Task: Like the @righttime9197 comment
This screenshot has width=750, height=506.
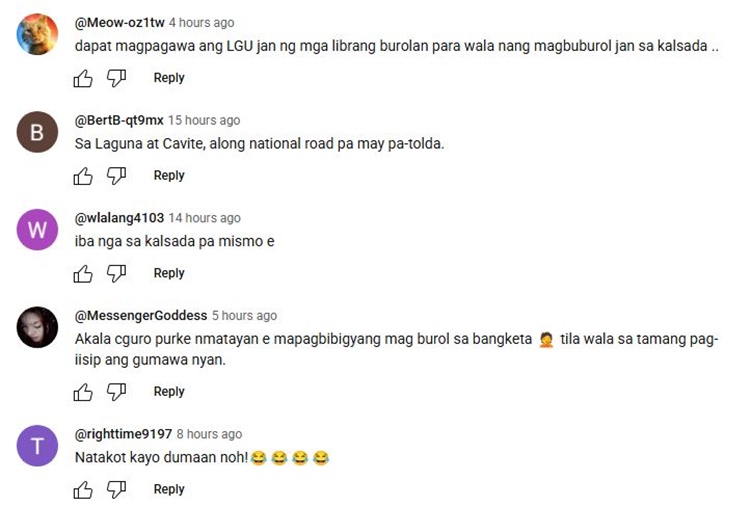Action: (83, 490)
